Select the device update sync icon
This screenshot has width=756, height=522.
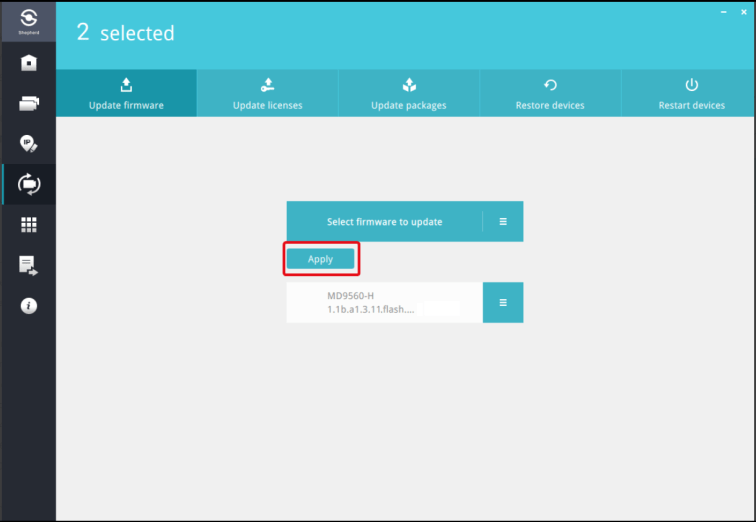(x=28, y=184)
